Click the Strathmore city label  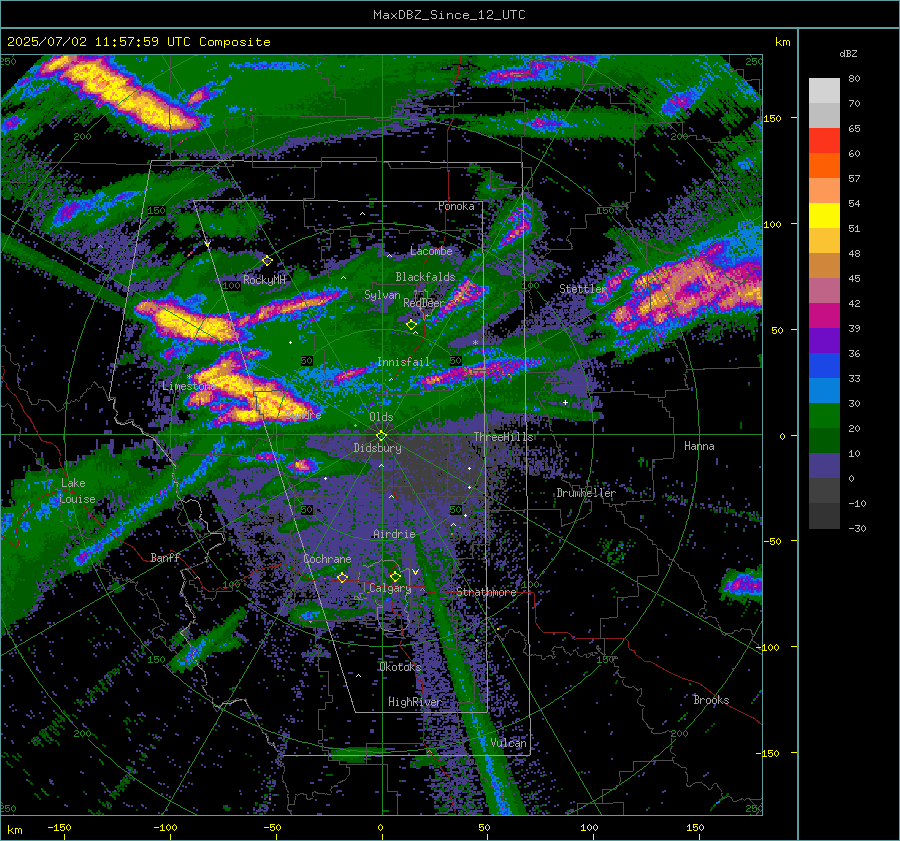(x=486, y=592)
